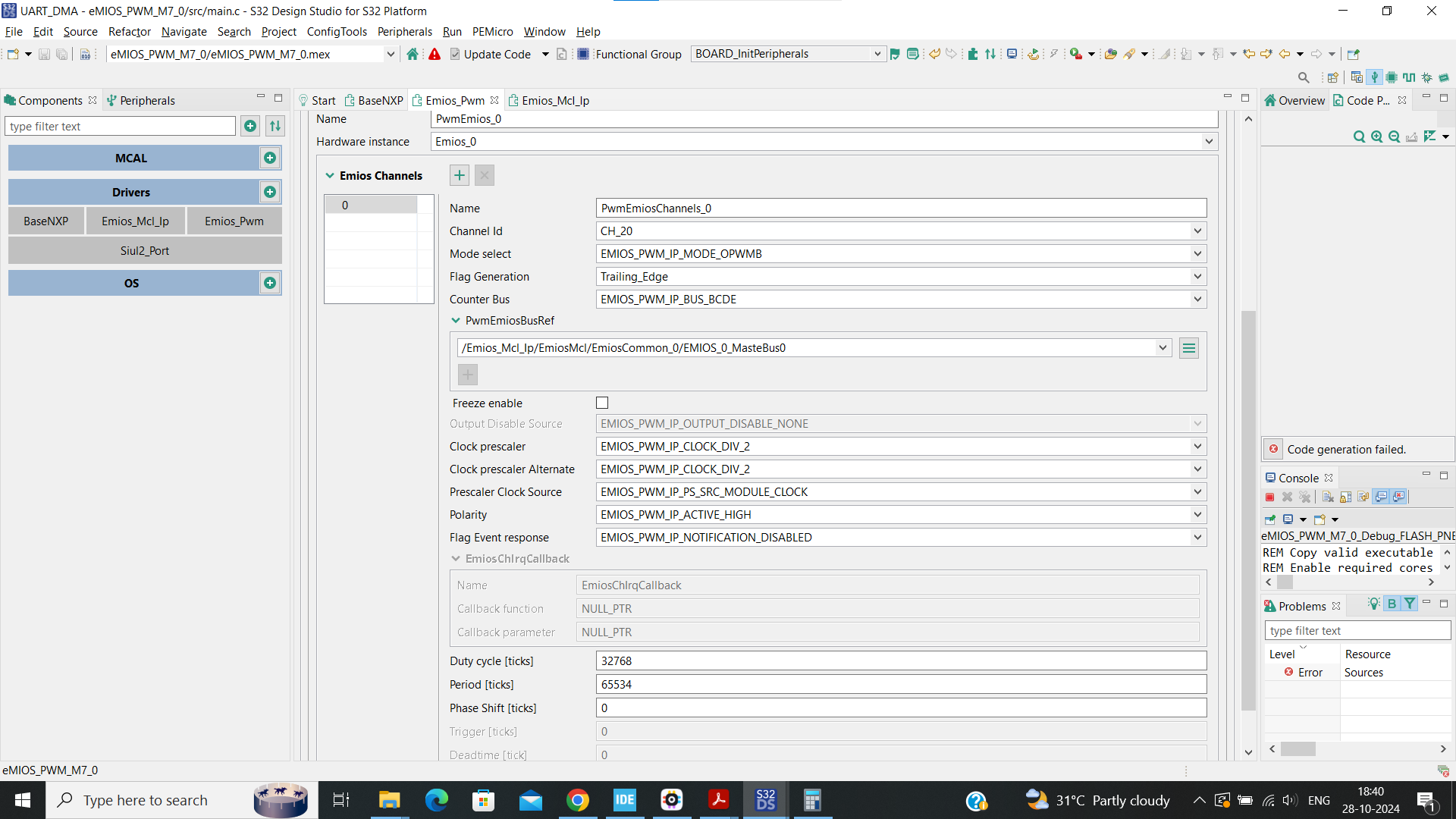Viewport: 1456px width, 819px height.
Task: Click the PwmEmiosBusRef list icon button
Action: tap(1188, 348)
